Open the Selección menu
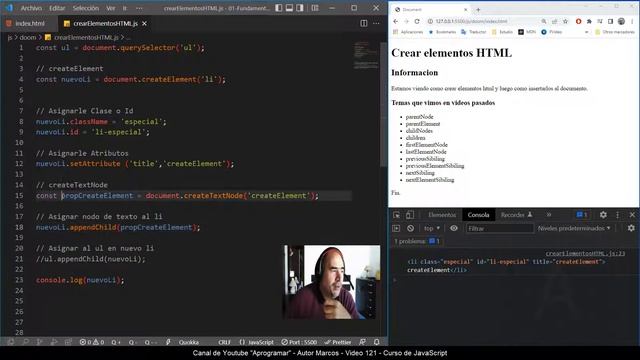 tap(86, 8)
